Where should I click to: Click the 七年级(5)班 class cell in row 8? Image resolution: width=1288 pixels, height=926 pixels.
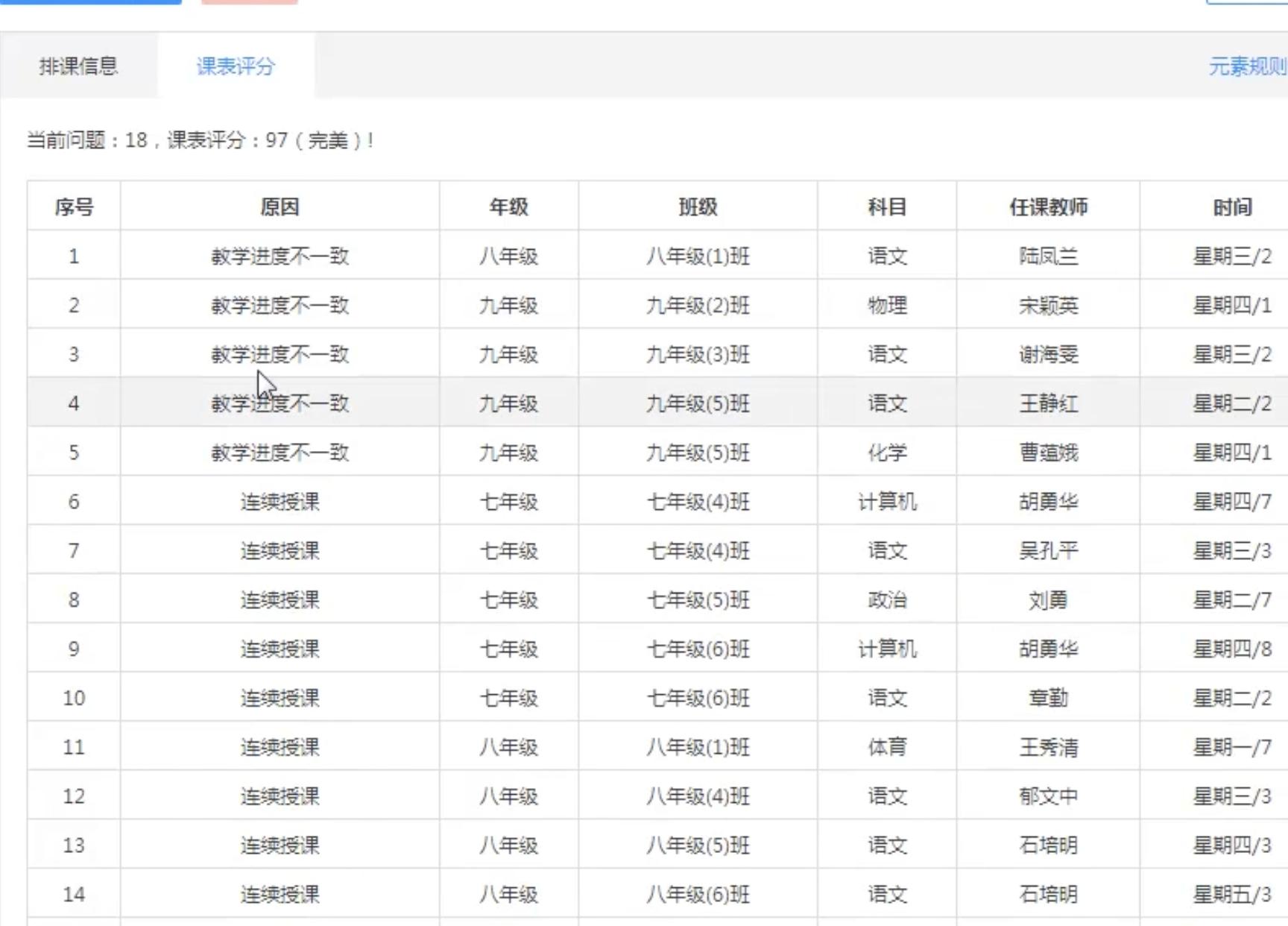point(697,599)
